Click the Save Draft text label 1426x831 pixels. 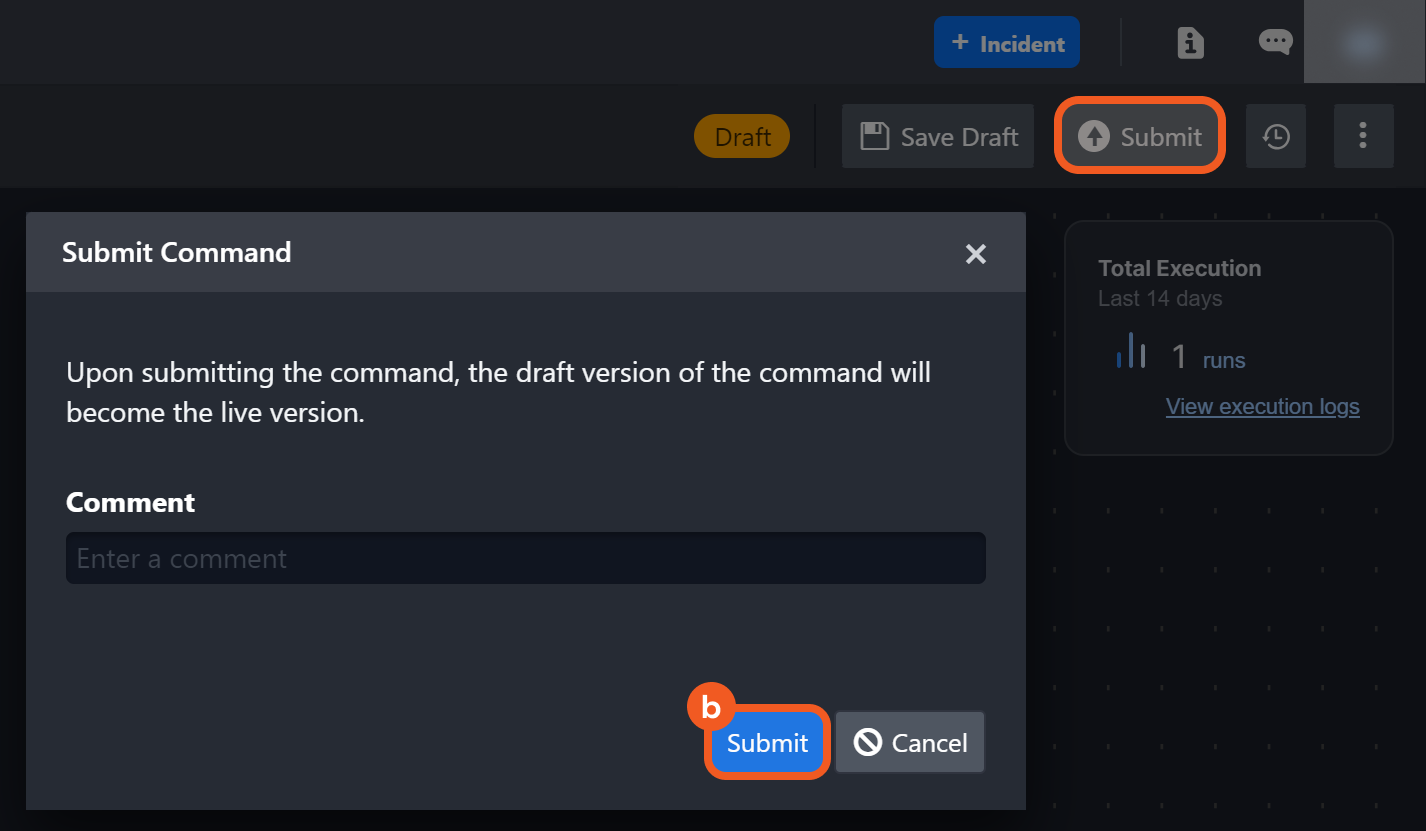959,137
